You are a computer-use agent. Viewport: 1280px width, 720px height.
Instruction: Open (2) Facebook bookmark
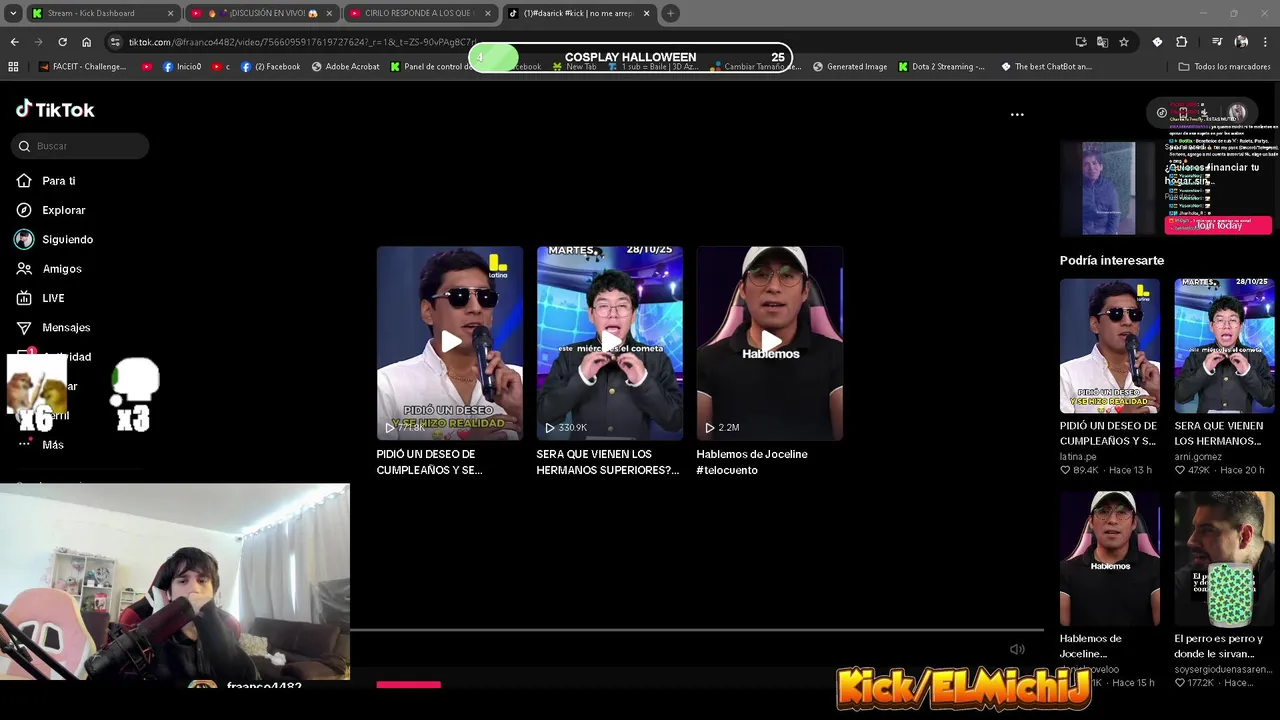pyautogui.click(x=270, y=67)
